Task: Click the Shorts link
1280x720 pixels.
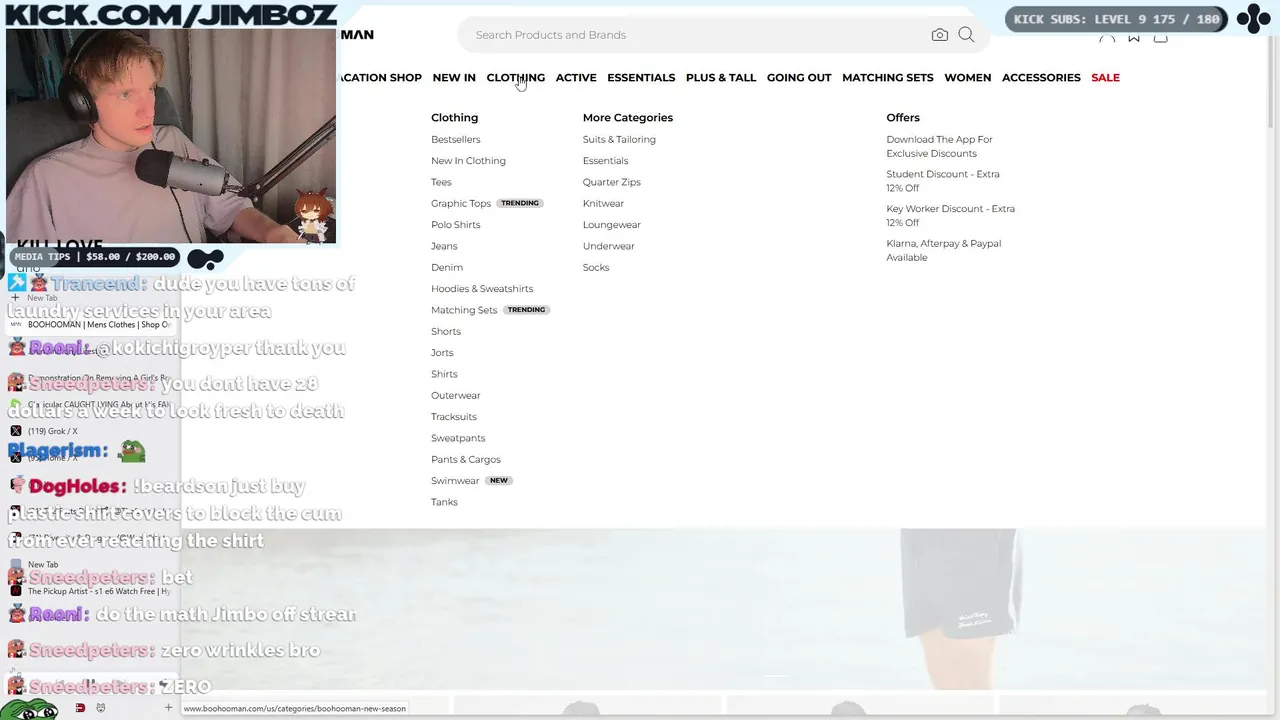Action: pos(446,331)
